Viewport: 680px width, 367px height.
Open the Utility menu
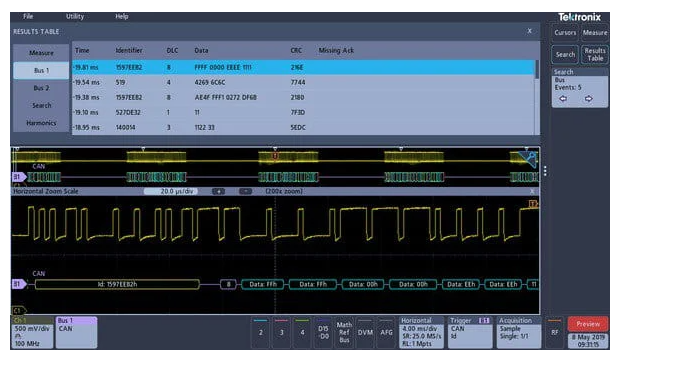point(75,16)
